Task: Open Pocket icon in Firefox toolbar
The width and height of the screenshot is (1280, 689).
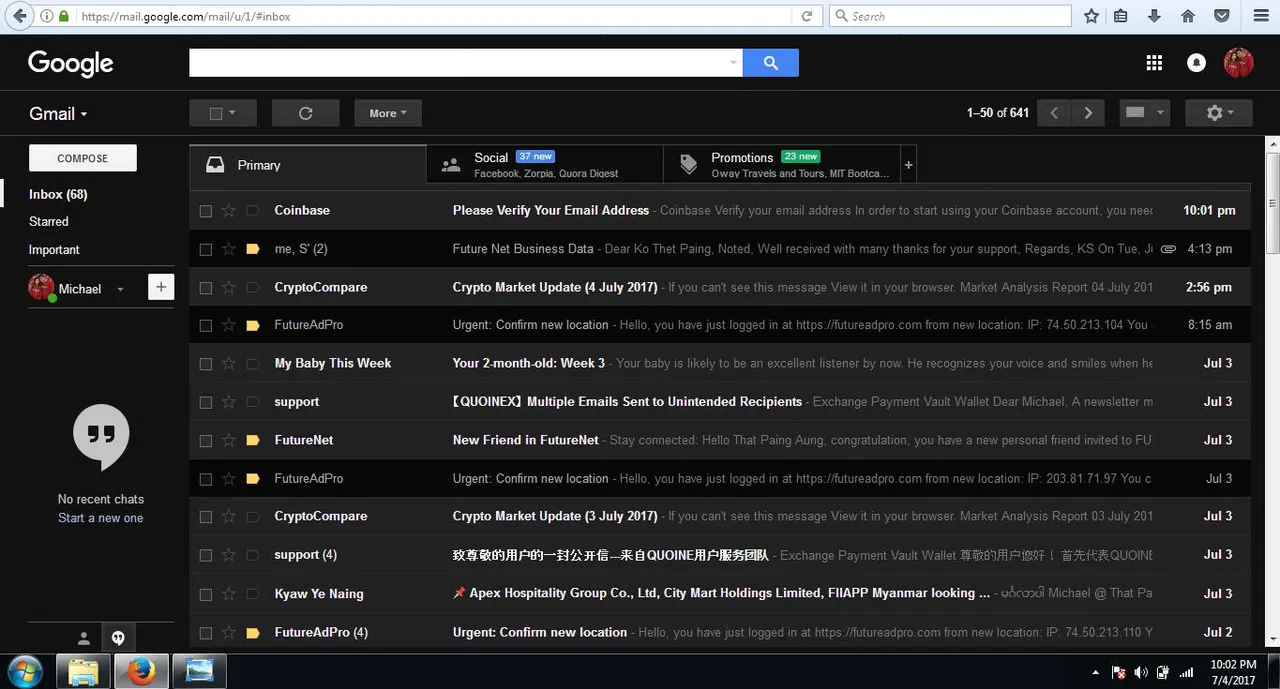Action: click(x=1222, y=16)
